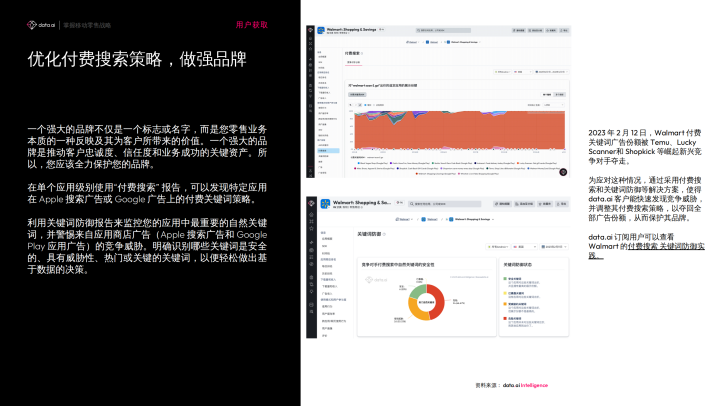Click the info icon next to 付费搜索 heading
This screenshot has height=406, width=710.
362,53
